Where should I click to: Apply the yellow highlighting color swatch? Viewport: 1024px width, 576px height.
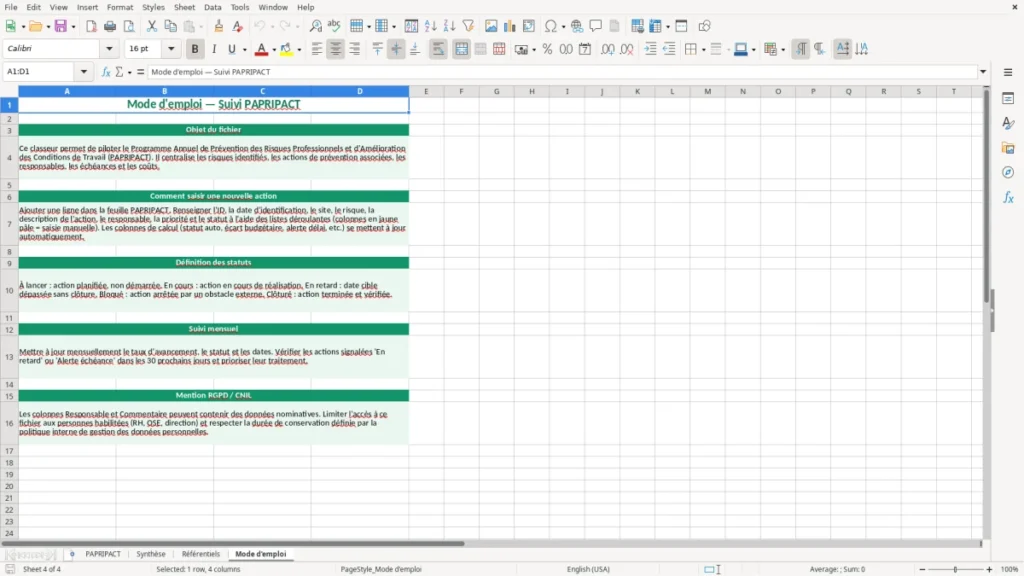pyautogui.click(x=286, y=49)
